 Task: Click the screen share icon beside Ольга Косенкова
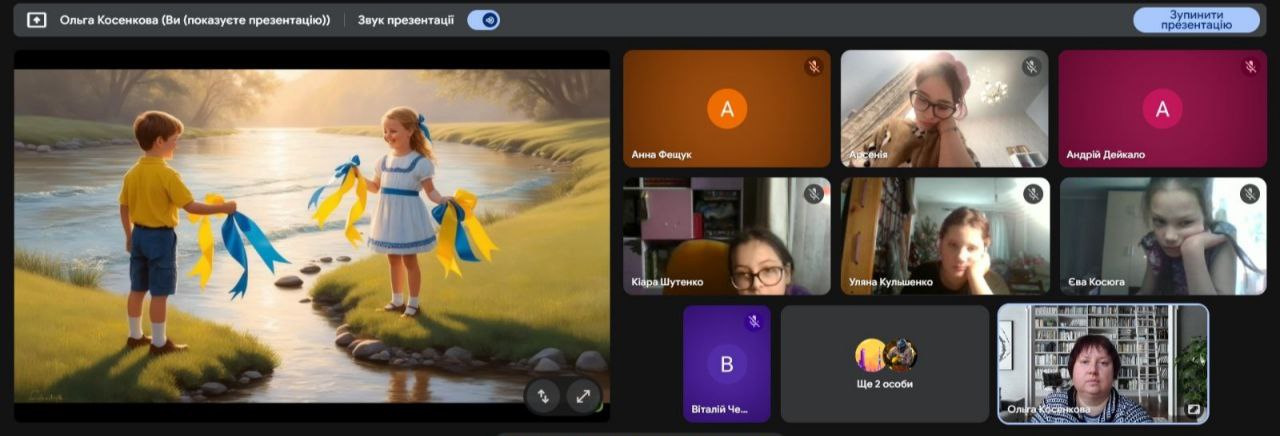[37, 20]
